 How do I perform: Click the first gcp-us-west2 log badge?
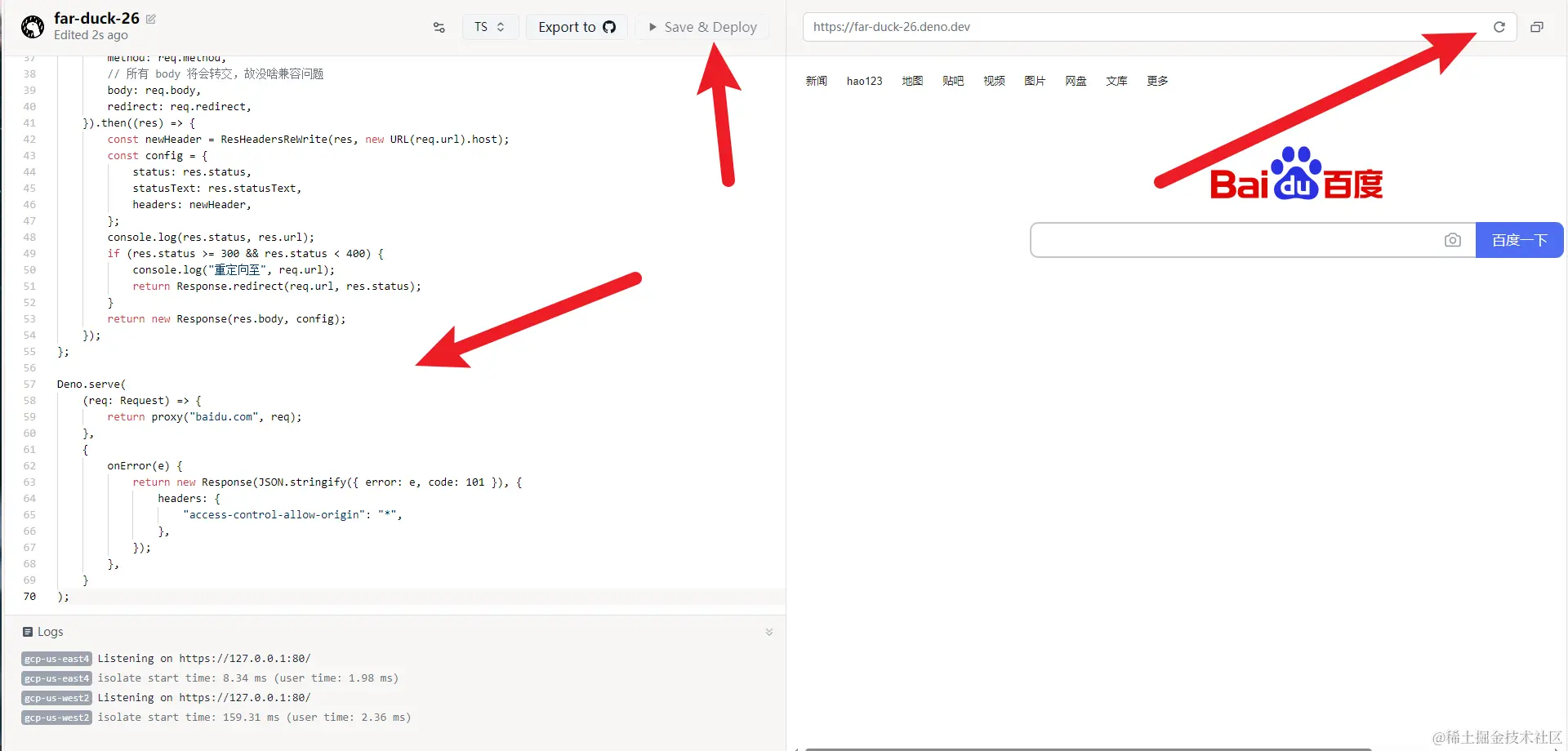56,698
